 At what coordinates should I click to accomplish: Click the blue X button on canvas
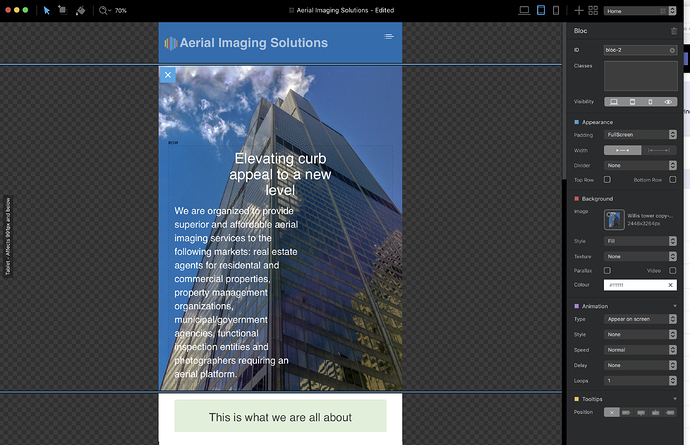point(168,75)
